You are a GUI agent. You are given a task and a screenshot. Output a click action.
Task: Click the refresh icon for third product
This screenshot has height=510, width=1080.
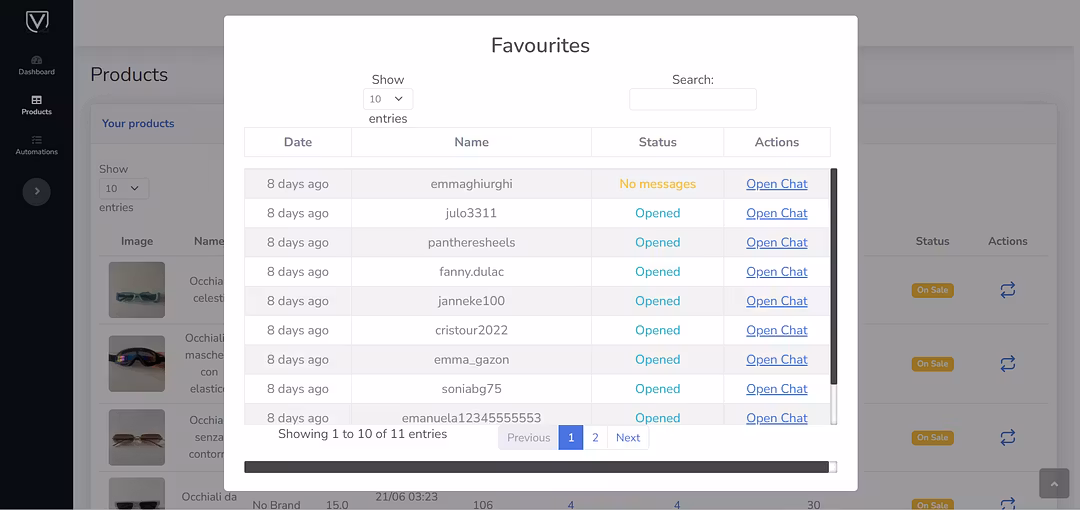point(1007,437)
